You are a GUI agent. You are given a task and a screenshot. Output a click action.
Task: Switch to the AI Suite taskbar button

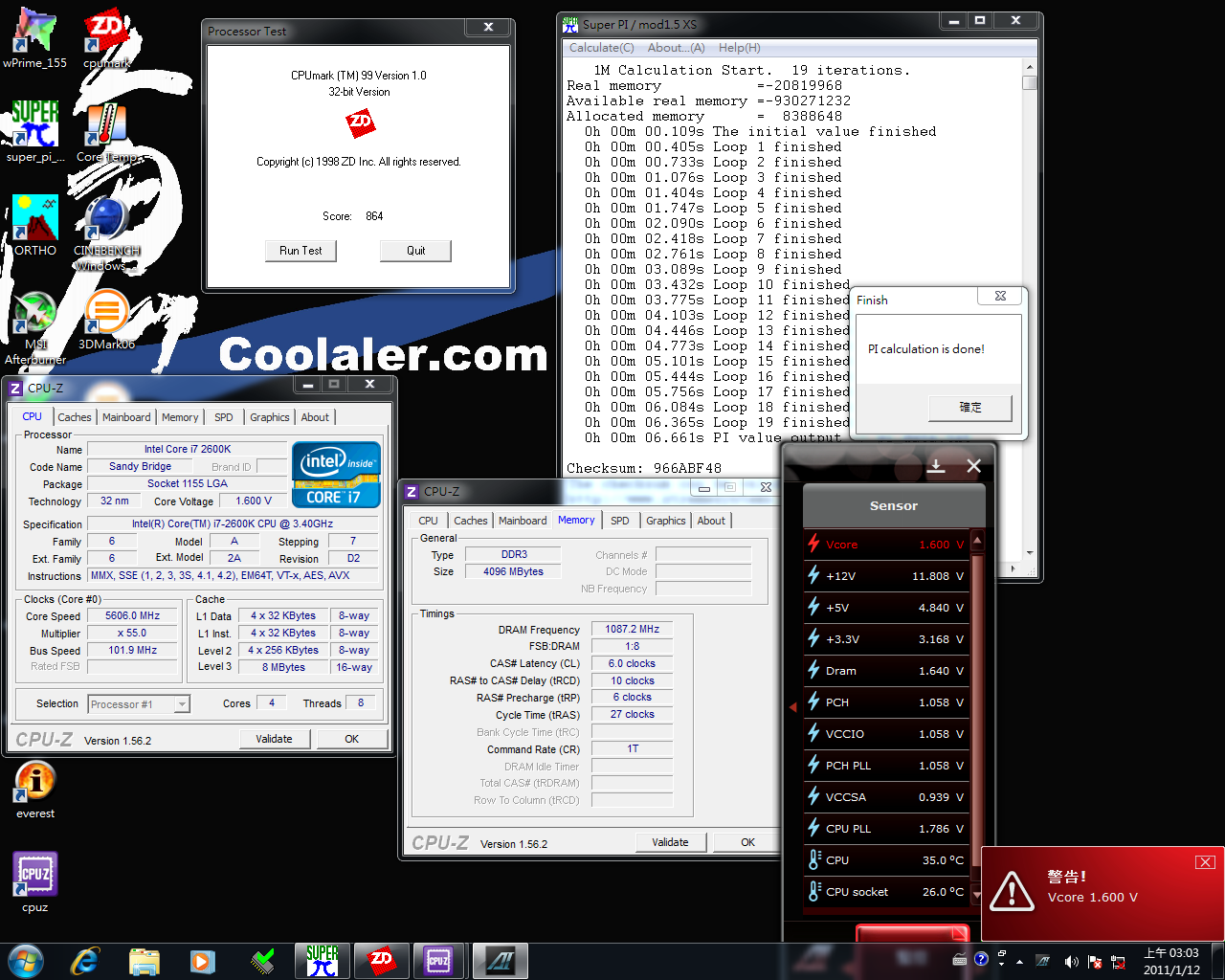(501, 960)
